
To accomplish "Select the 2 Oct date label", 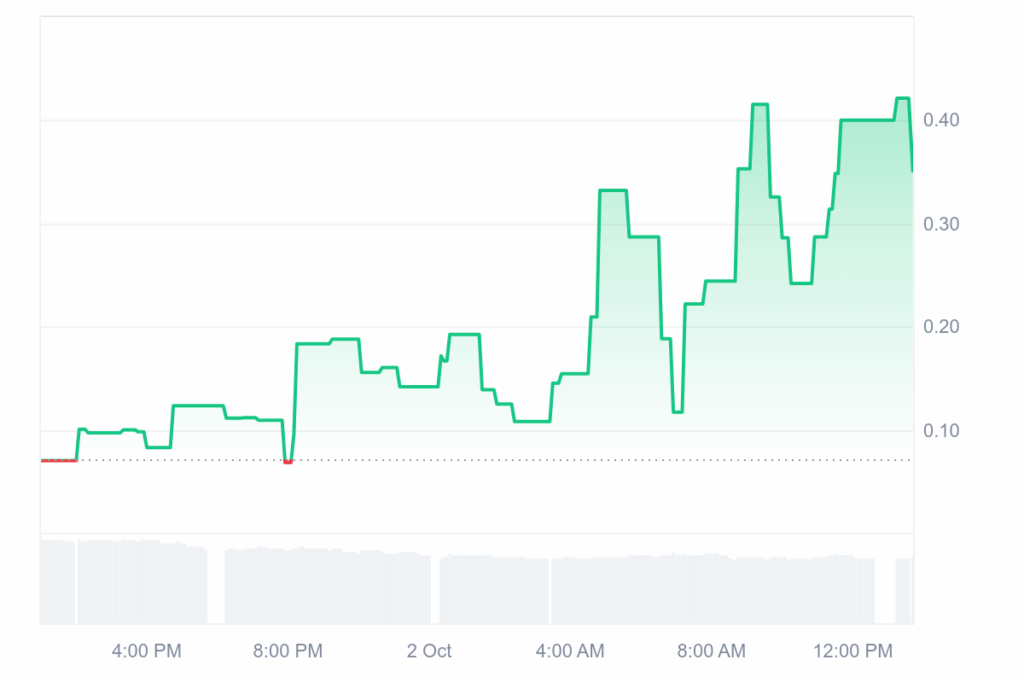I will [429, 651].
